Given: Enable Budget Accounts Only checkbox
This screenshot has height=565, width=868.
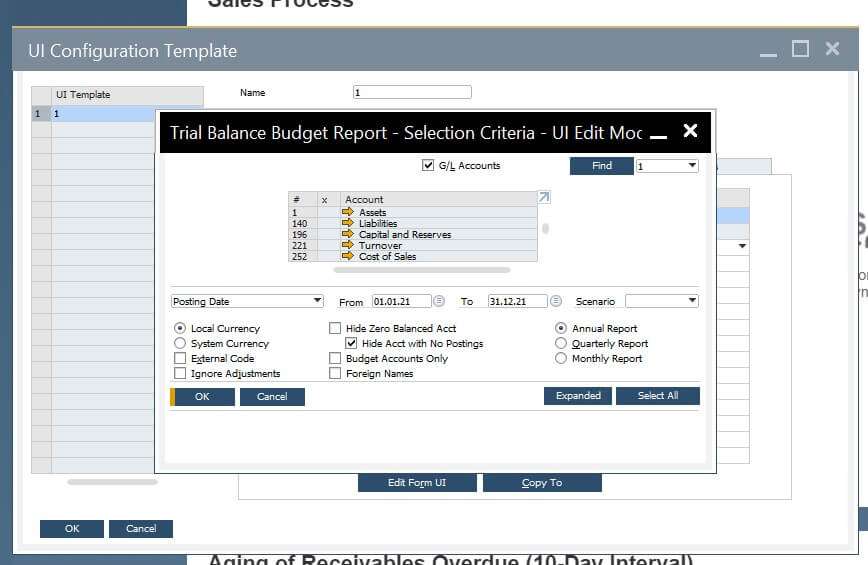Looking at the screenshot, I should (x=335, y=358).
